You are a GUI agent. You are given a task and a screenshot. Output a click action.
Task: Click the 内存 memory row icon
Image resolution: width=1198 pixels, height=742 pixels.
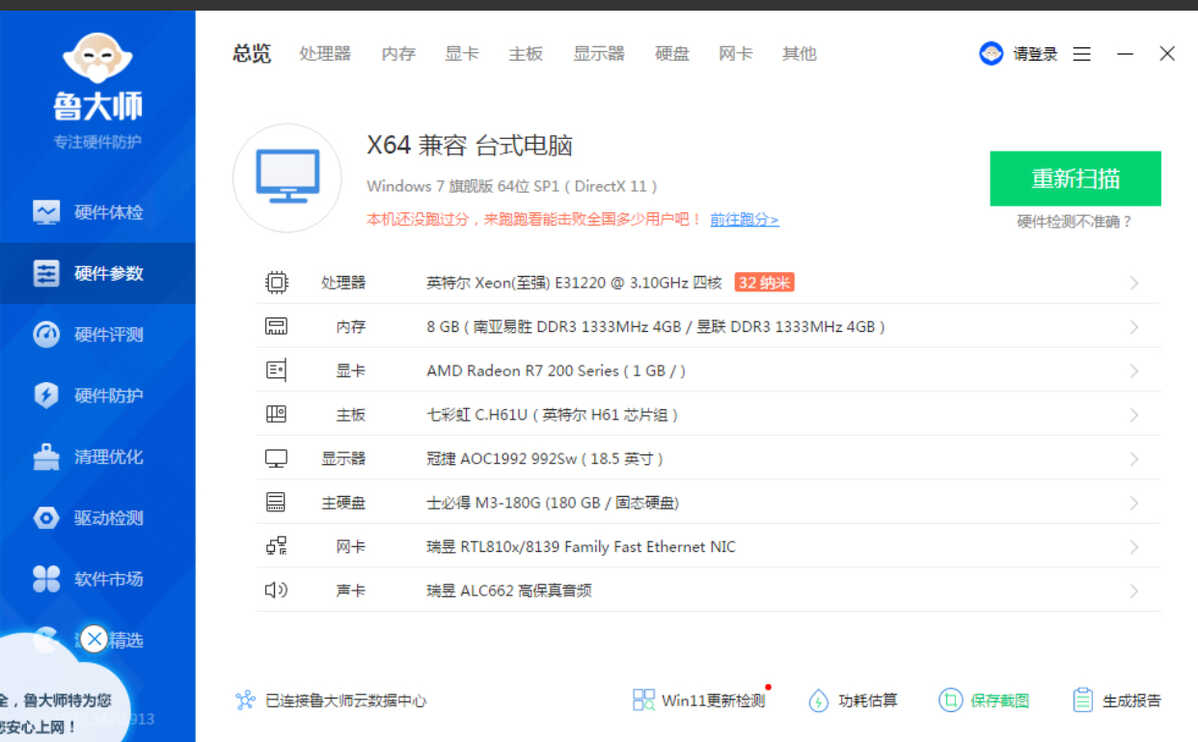click(277, 327)
